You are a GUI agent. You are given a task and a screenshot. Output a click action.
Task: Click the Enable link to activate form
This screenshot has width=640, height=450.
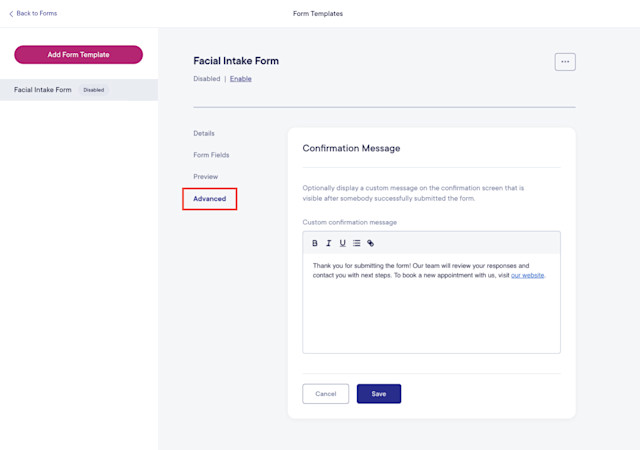240,79
